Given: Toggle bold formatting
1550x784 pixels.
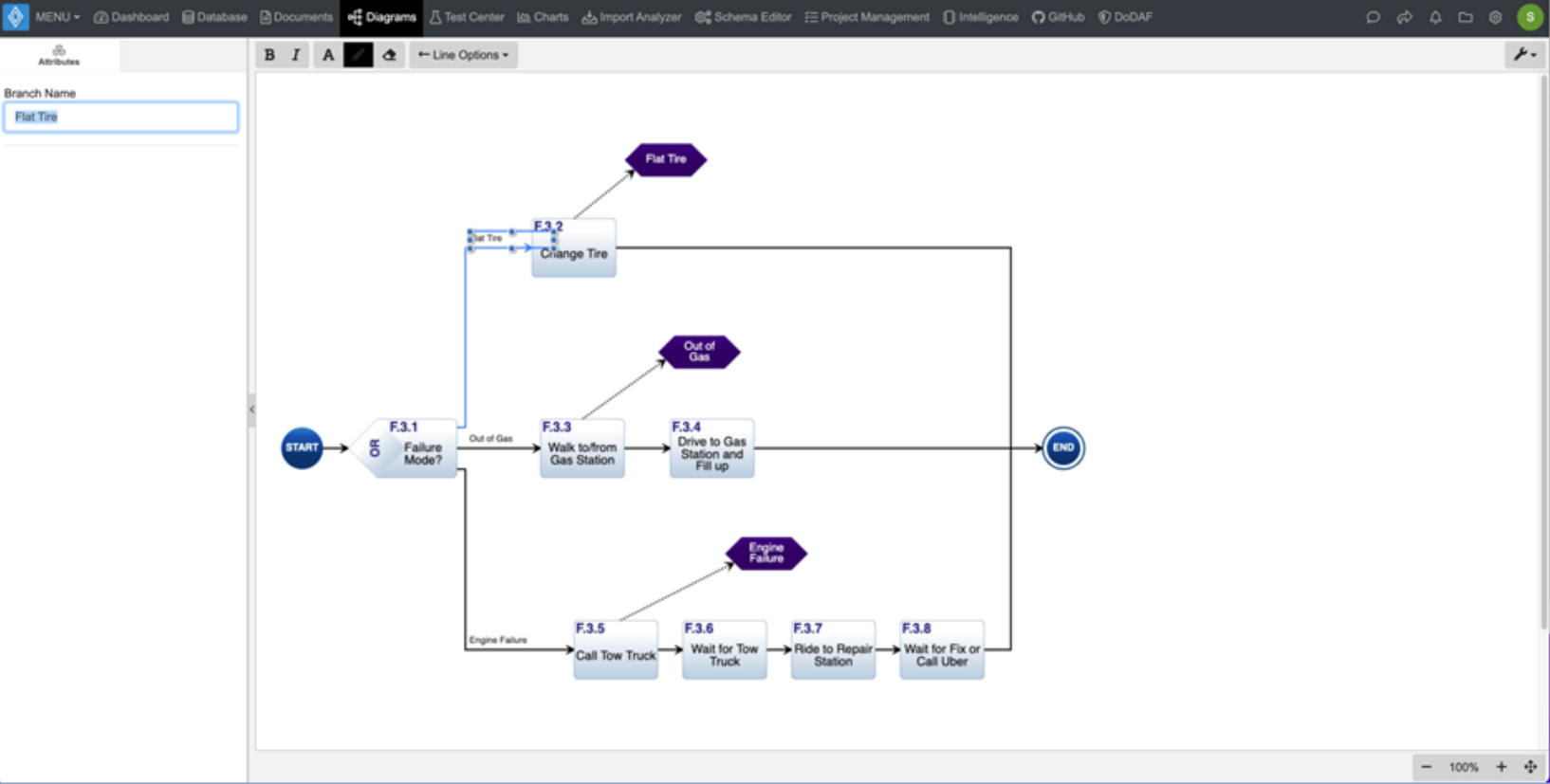Looking at the screenshot, I should [269, 55].
